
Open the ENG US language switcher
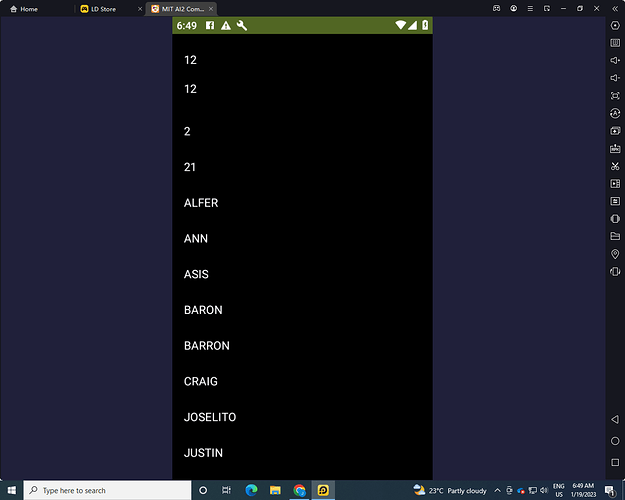558,490
